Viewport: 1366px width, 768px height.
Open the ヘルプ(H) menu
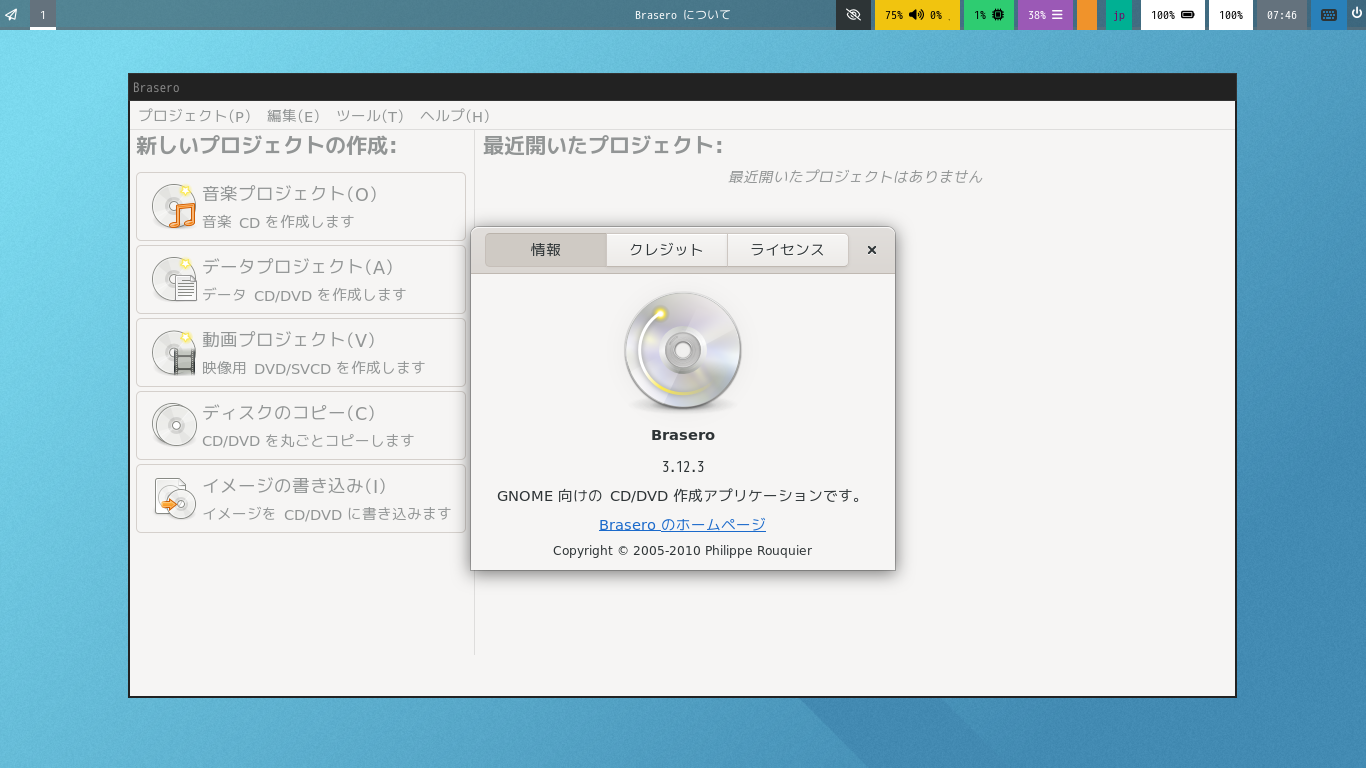[455, 116]
